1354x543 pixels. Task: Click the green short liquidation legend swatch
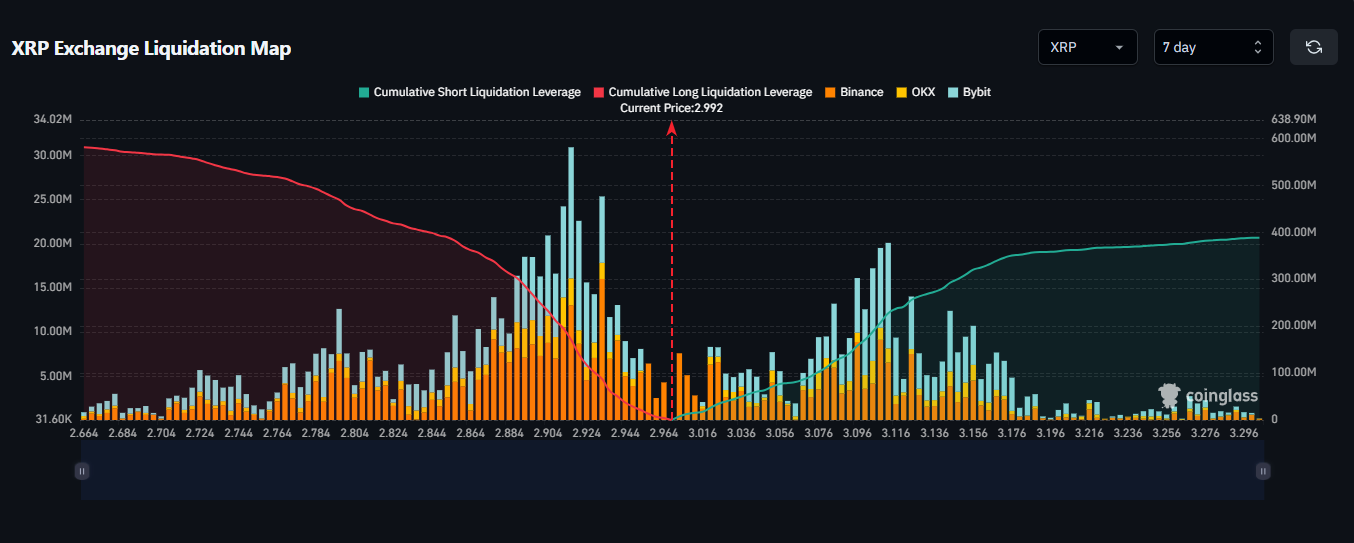364,92
